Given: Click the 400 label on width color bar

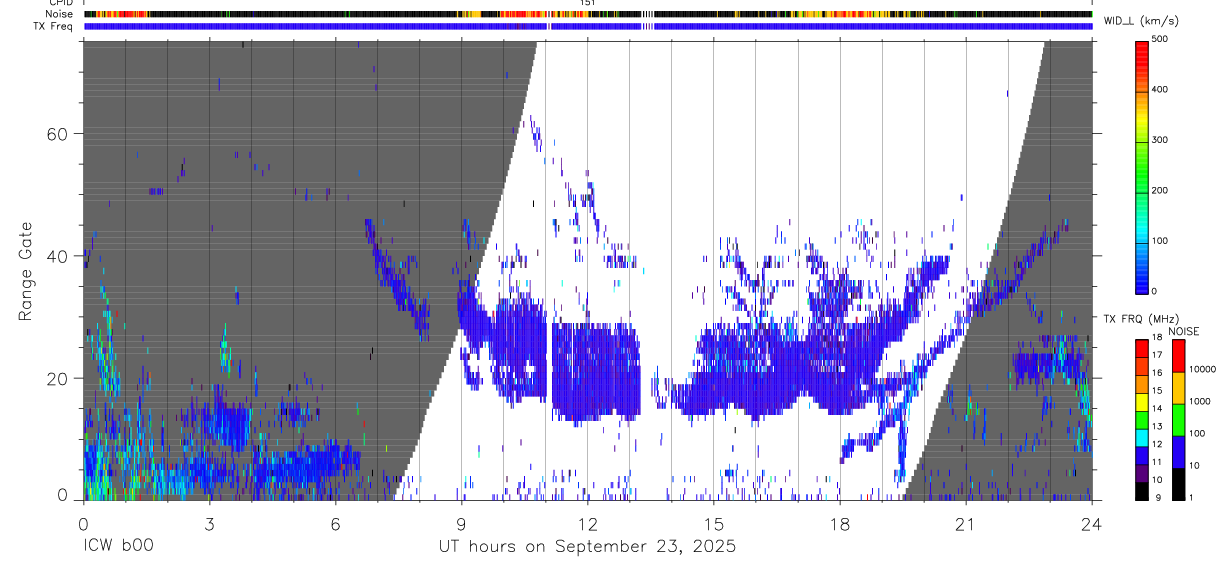Looking at the screenshot, I should (x=1162, y=89).
